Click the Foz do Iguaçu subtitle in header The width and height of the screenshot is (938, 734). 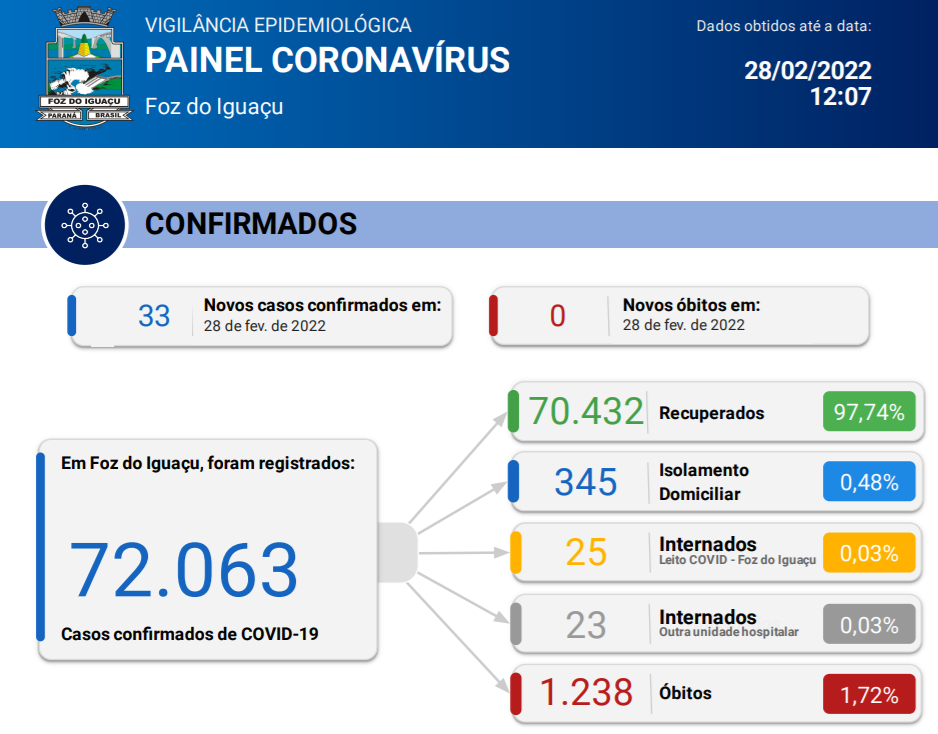[x=214, y=106]
